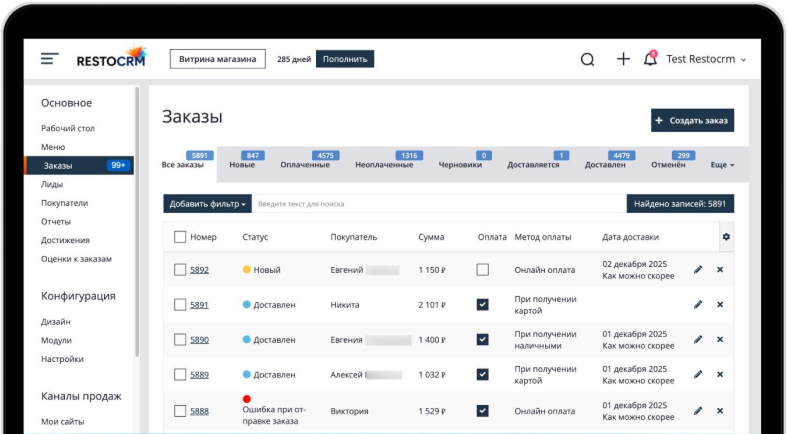Switch to the Отменён tab

pyautogui.click(x=668, y=165)
